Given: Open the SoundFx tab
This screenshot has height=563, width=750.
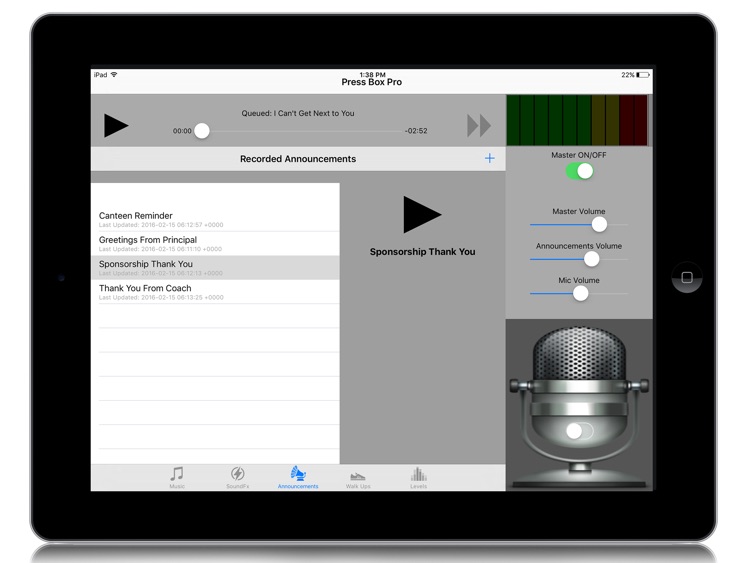Looking at the screenshot, I should click(x=238, y=477).
